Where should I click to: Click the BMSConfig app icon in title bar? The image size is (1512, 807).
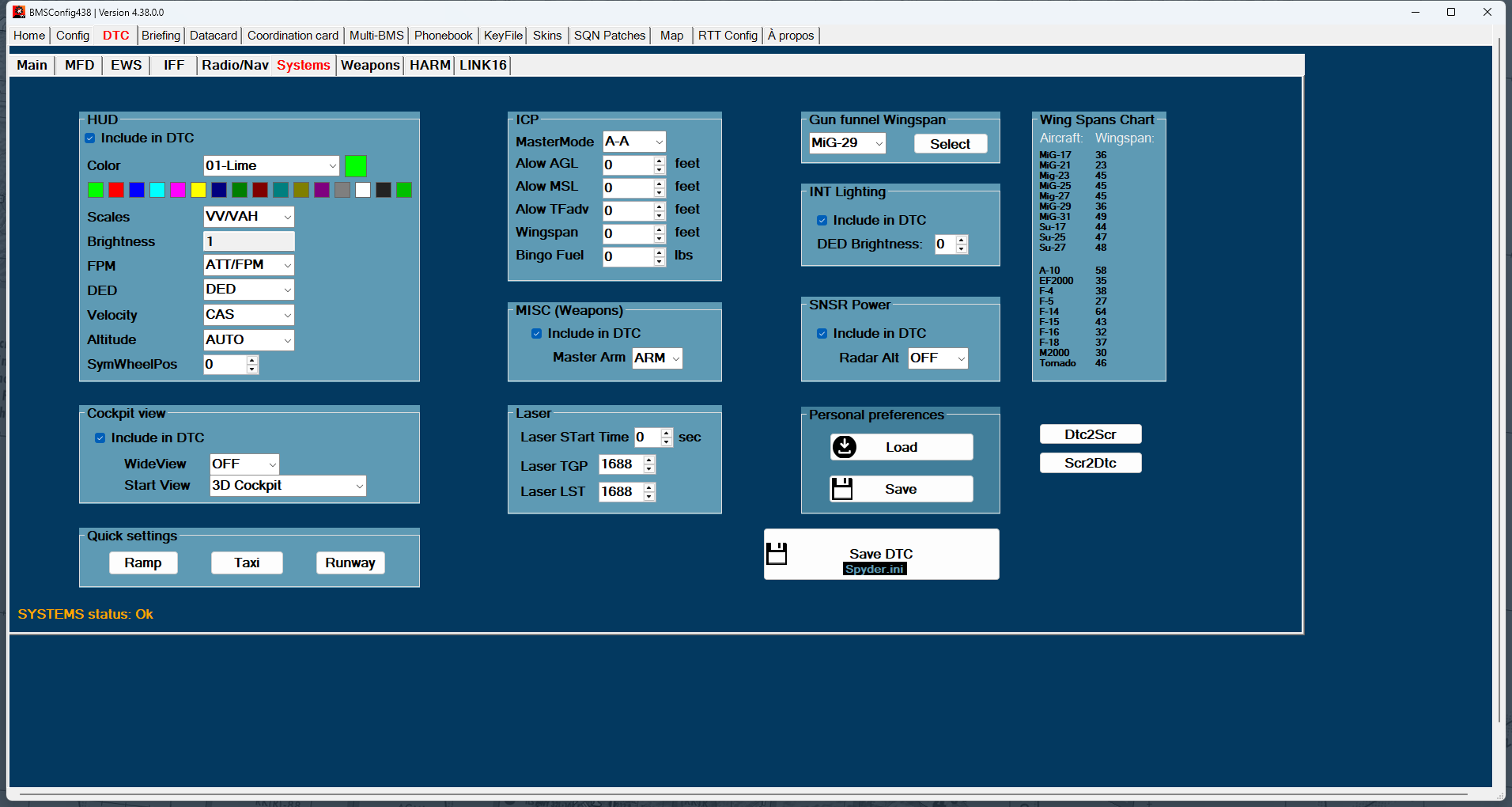pyautogui.click(x=19, y=12)
